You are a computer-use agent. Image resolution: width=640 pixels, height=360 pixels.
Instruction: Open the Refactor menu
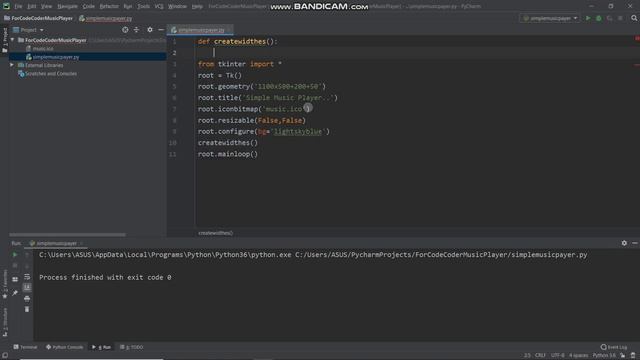(109, 7)
